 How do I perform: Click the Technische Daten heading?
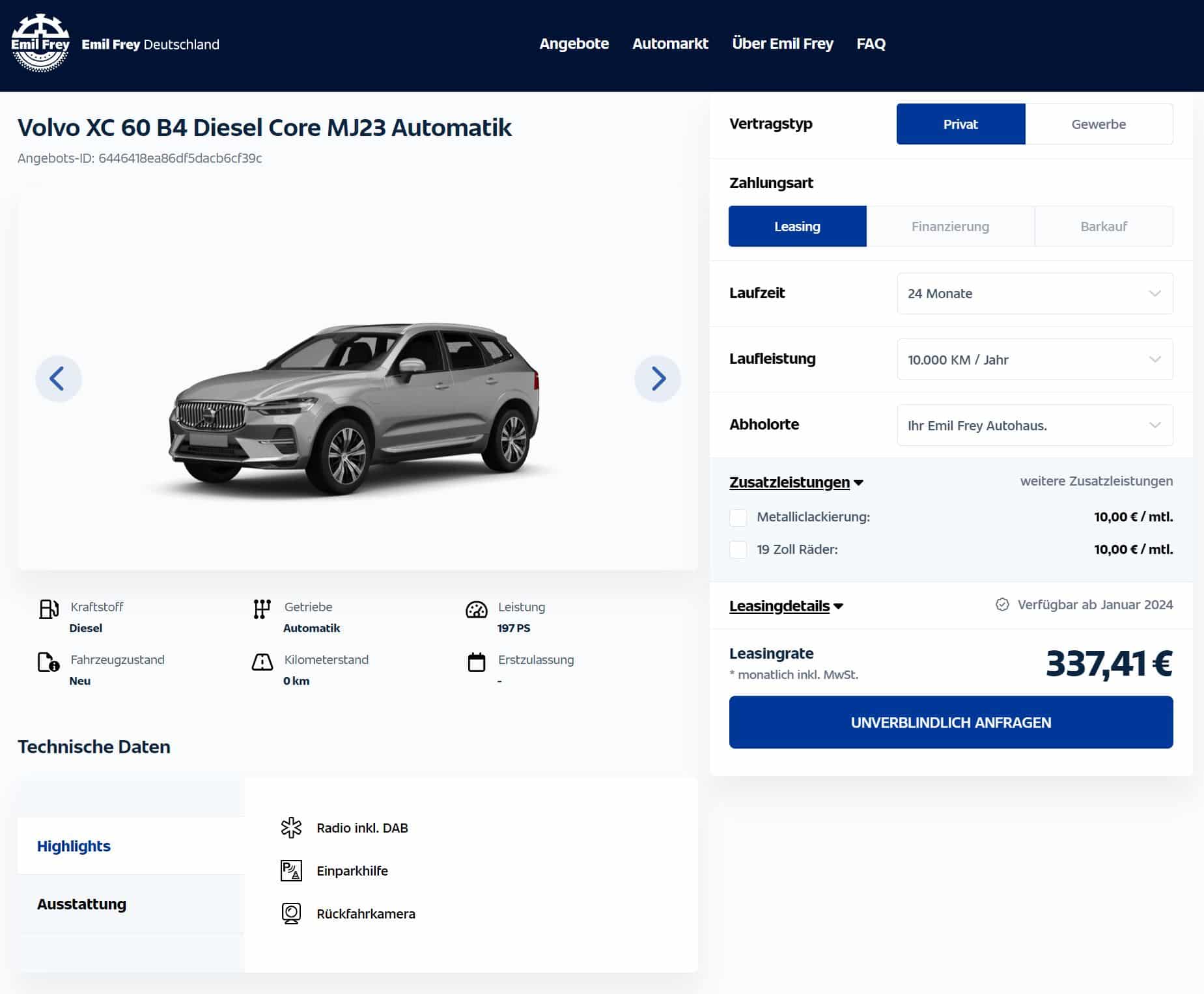(x=94, y=747)
